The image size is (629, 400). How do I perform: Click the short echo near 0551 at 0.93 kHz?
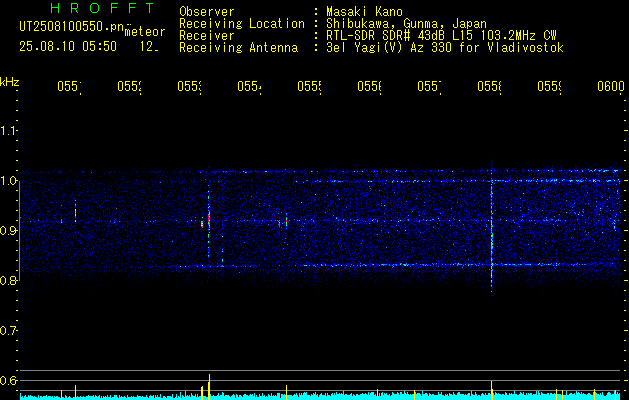[75, 211]
